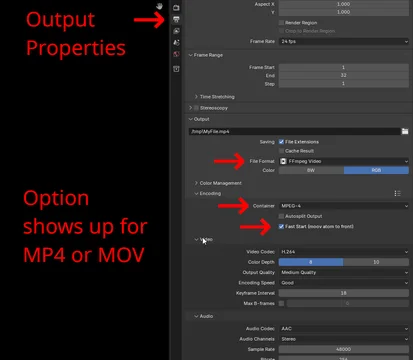Click the output file path field
The height and width of the screenshot is (360, 413).
pos(294,131)
